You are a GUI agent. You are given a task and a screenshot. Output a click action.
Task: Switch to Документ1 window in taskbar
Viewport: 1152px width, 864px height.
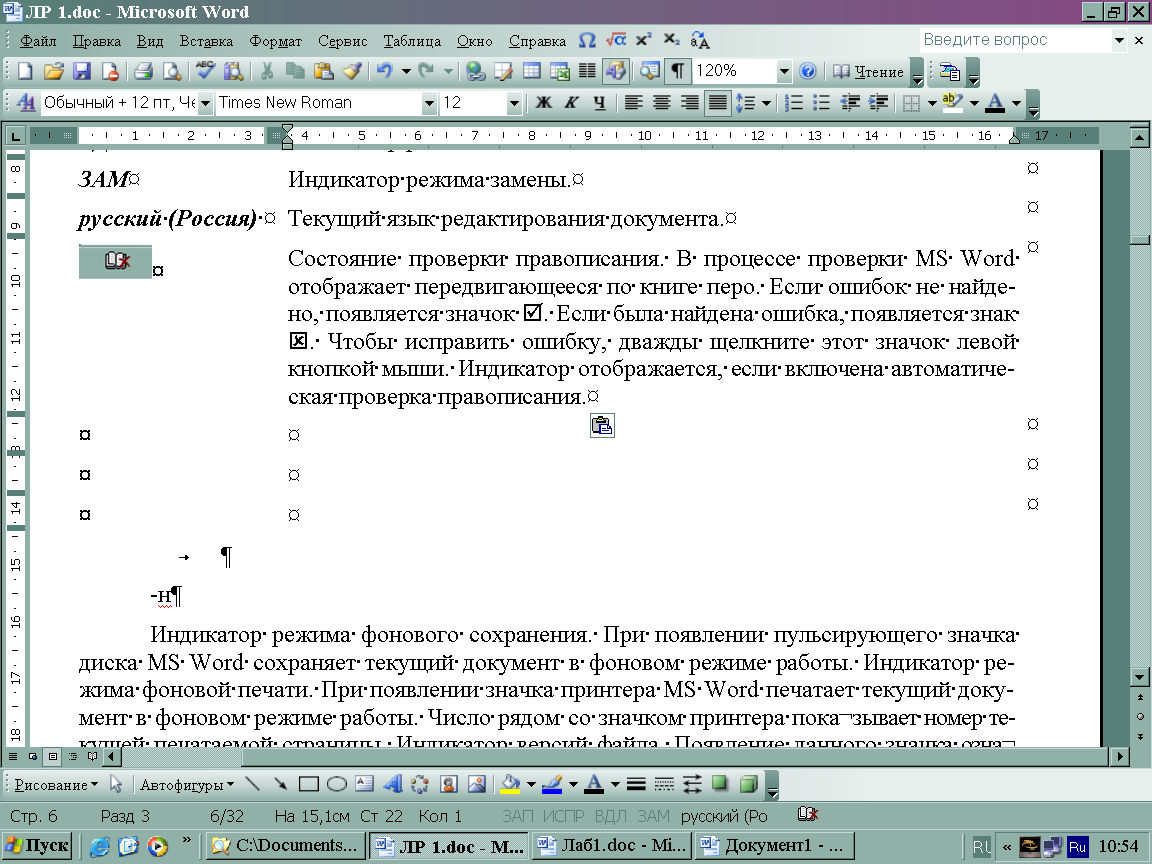point(775,846)
